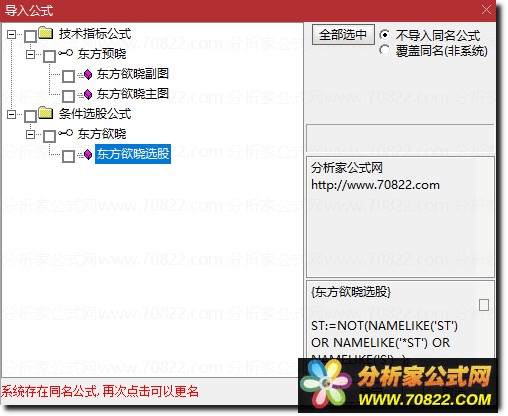Select the 不导入同名公式 radio option

[x=384, y=34]
